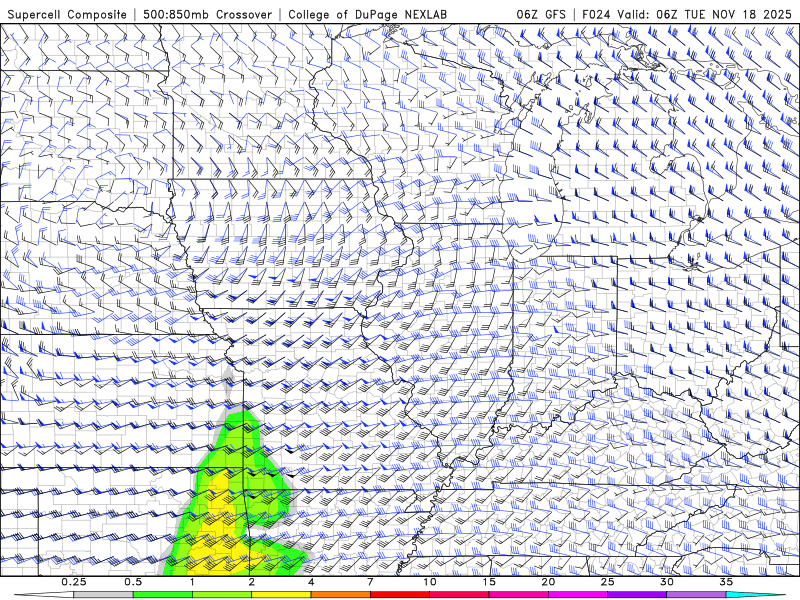Click the '30' legend value
The height and width of the screenshot is (600, 800).
666,582
